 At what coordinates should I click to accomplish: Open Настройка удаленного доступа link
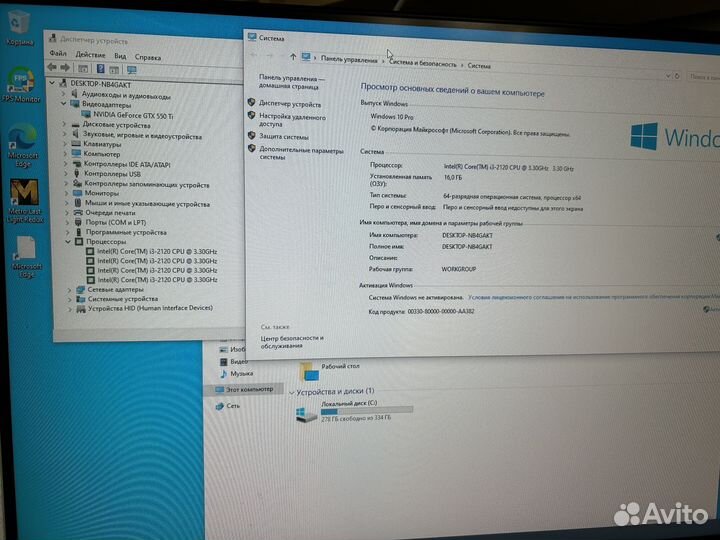(x=292, y=120)
